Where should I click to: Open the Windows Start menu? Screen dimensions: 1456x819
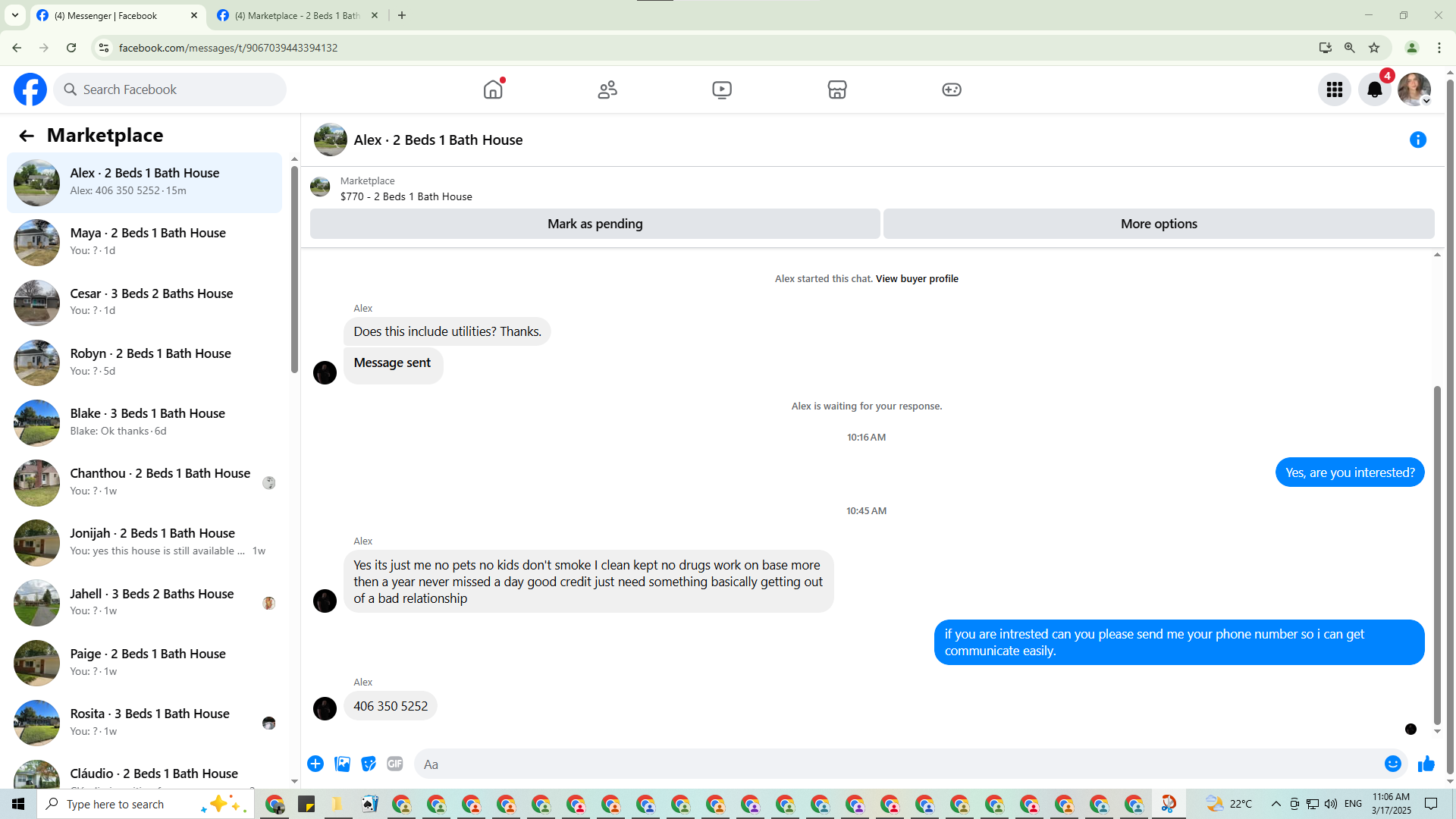tap(18, 804)
